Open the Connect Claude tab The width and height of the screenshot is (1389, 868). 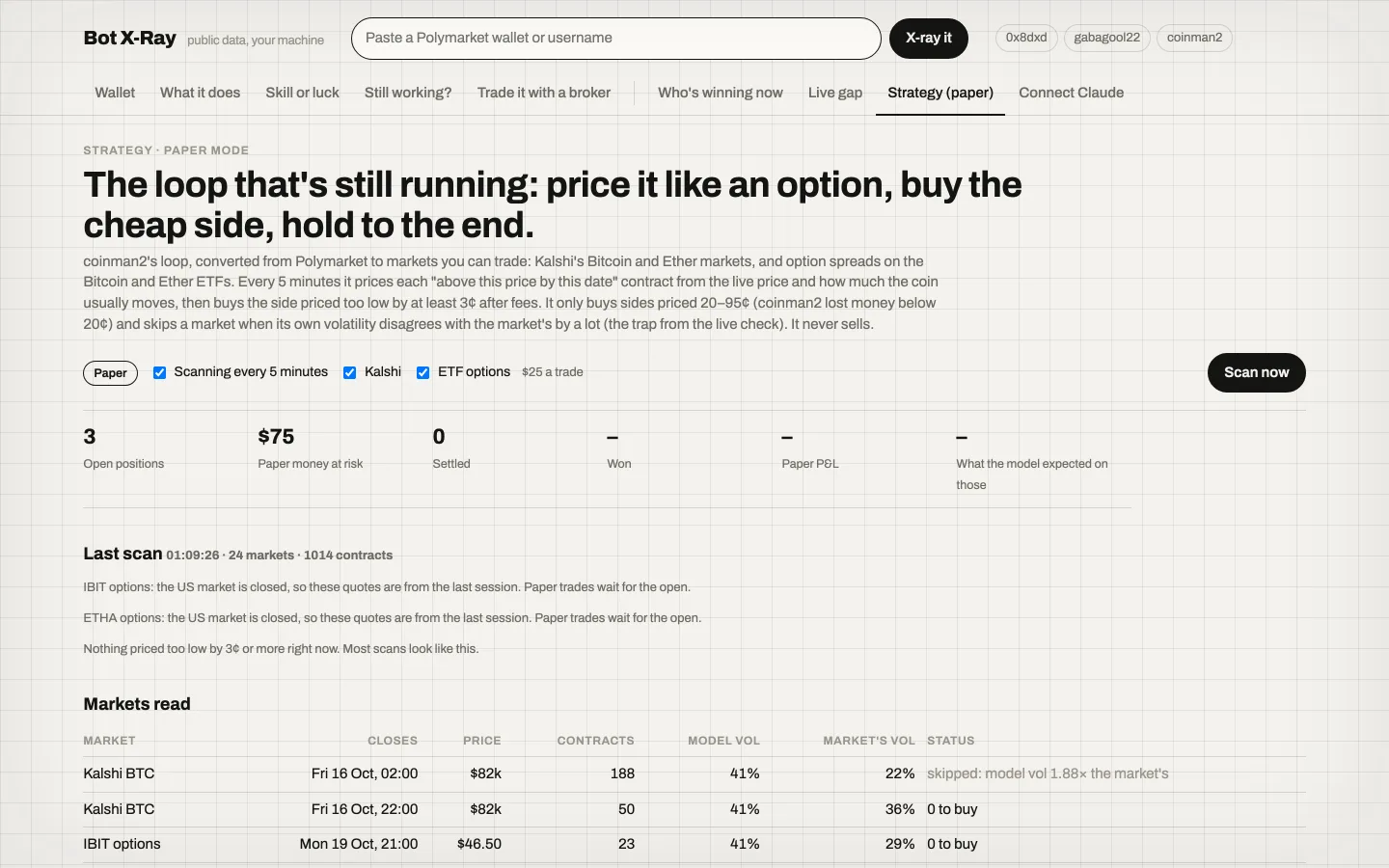[x=1072, y=93]
